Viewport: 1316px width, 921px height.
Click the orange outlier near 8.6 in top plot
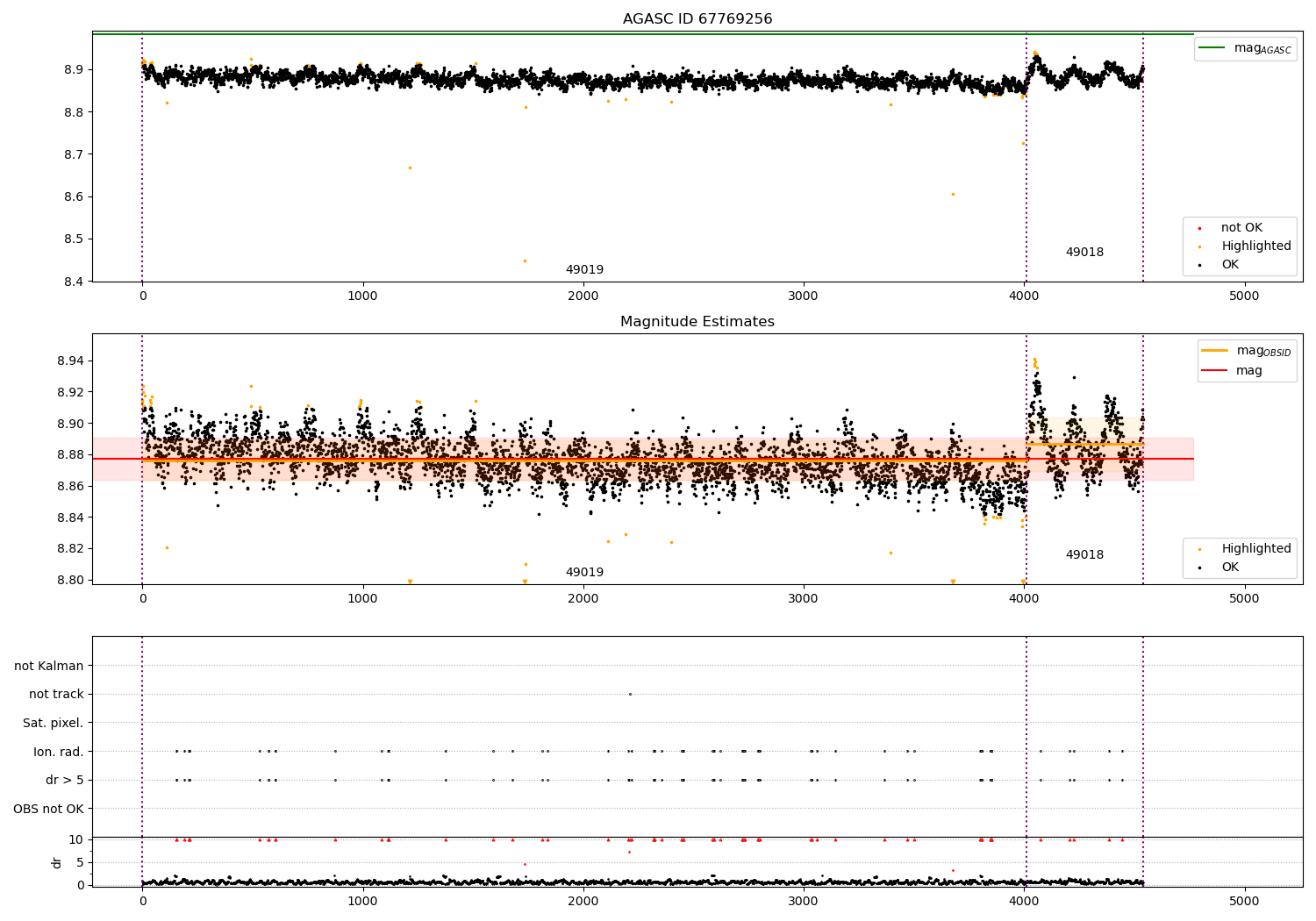click(x=953, y=194)
